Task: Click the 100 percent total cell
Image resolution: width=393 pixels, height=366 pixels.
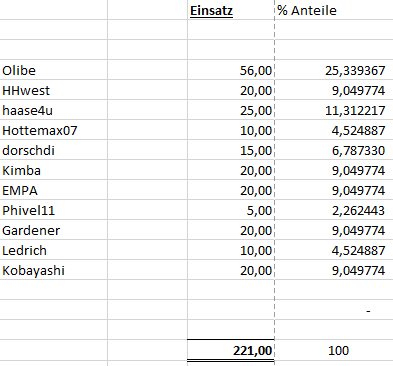Action: coord(334,350)
